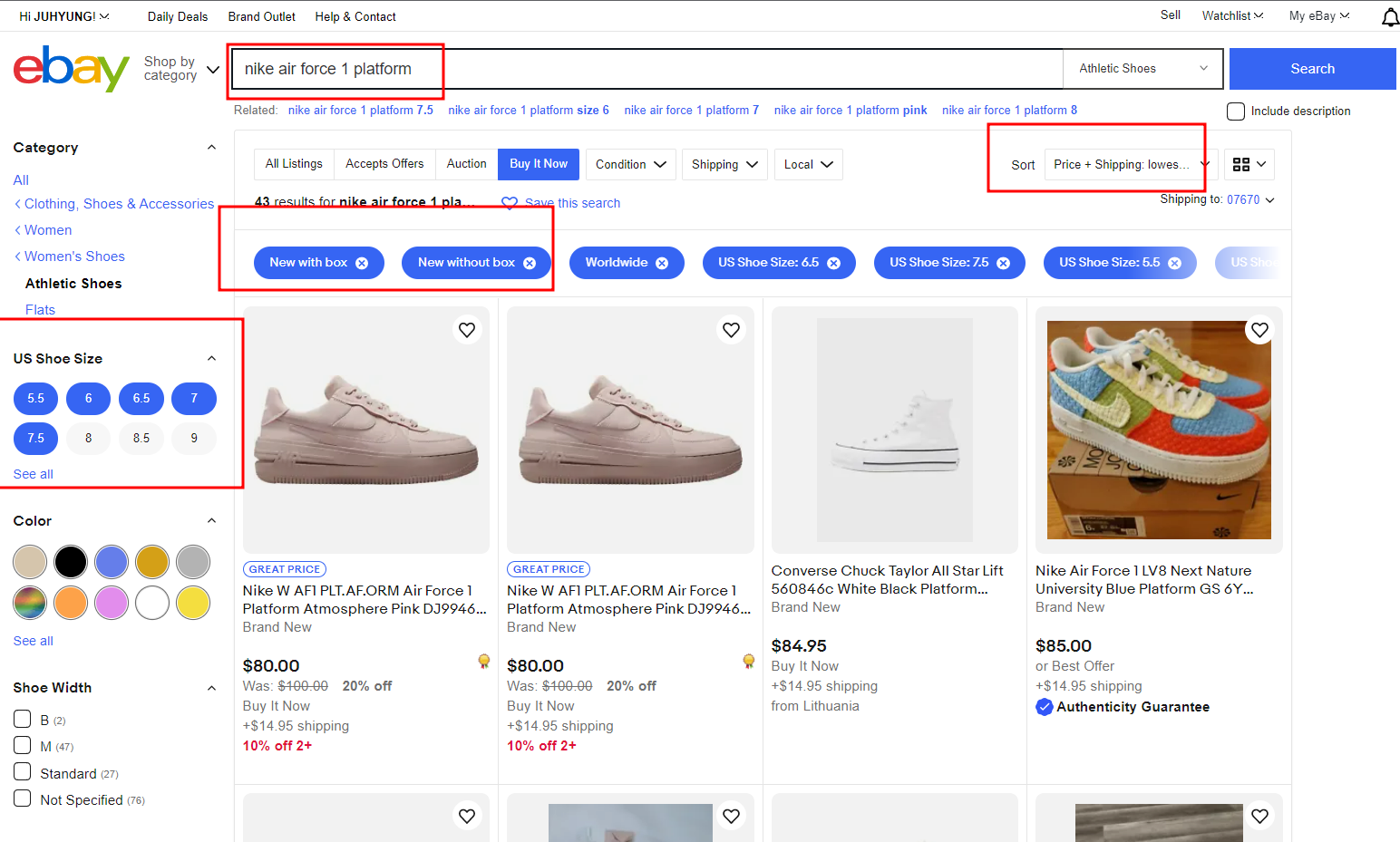This screenshot has height=842, width=1400.
Task: Click the Save this search heart icon
Action: [510, 204]
